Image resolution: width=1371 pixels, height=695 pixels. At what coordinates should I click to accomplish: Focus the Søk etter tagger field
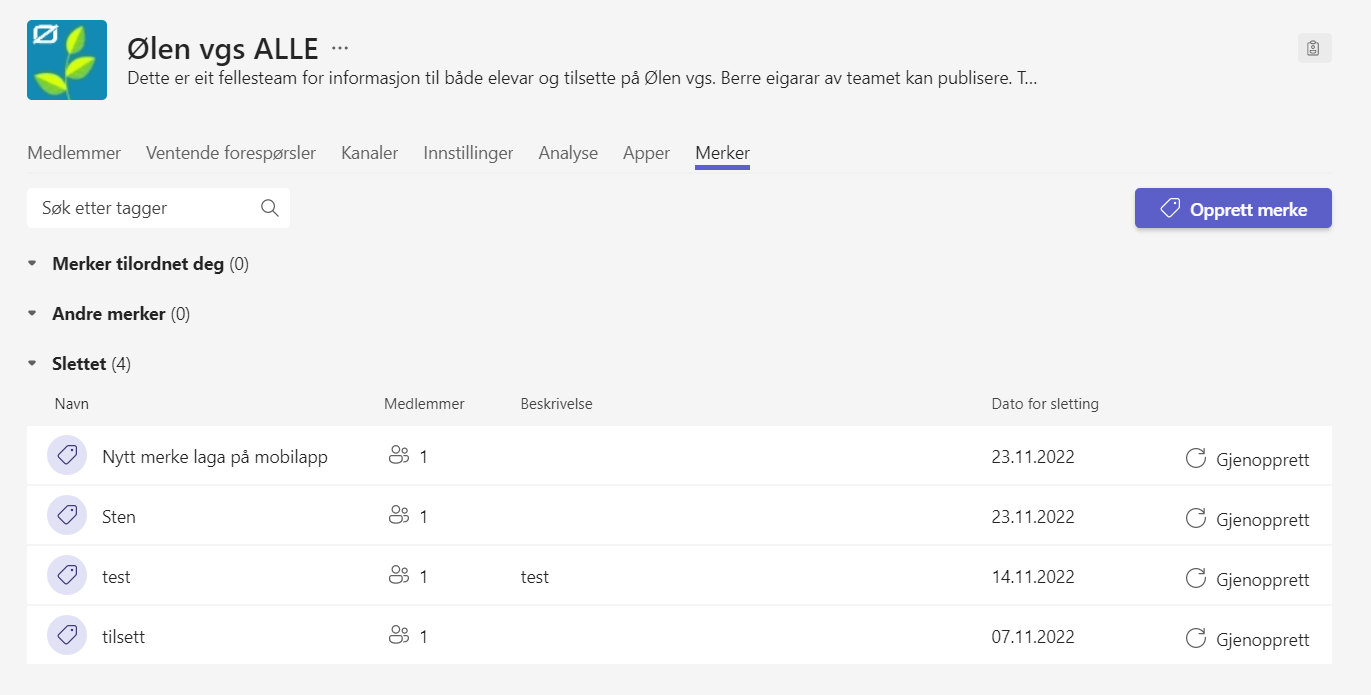click(x=145, y=208)
